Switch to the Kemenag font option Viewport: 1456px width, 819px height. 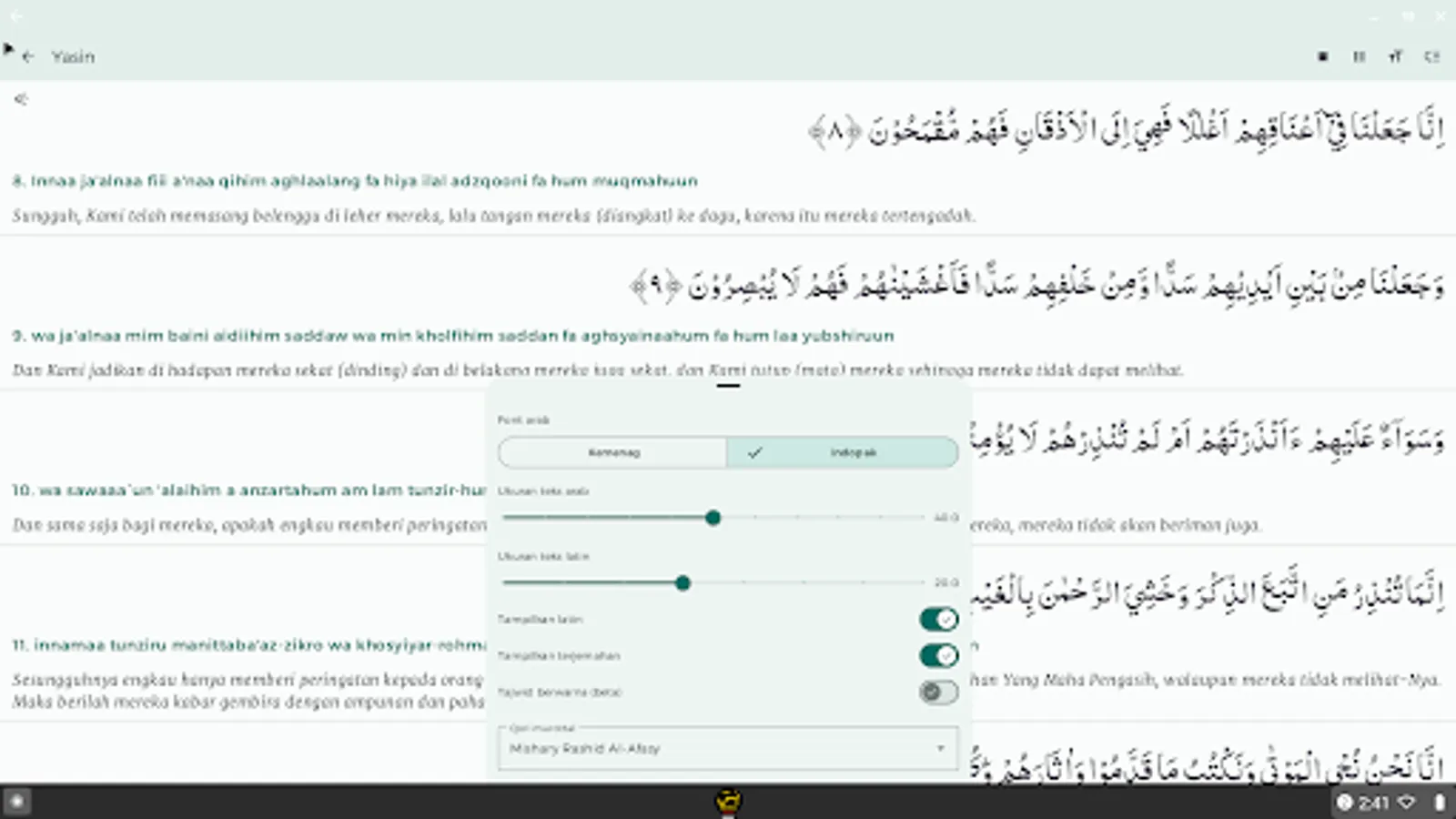click(x=611, y=452)
